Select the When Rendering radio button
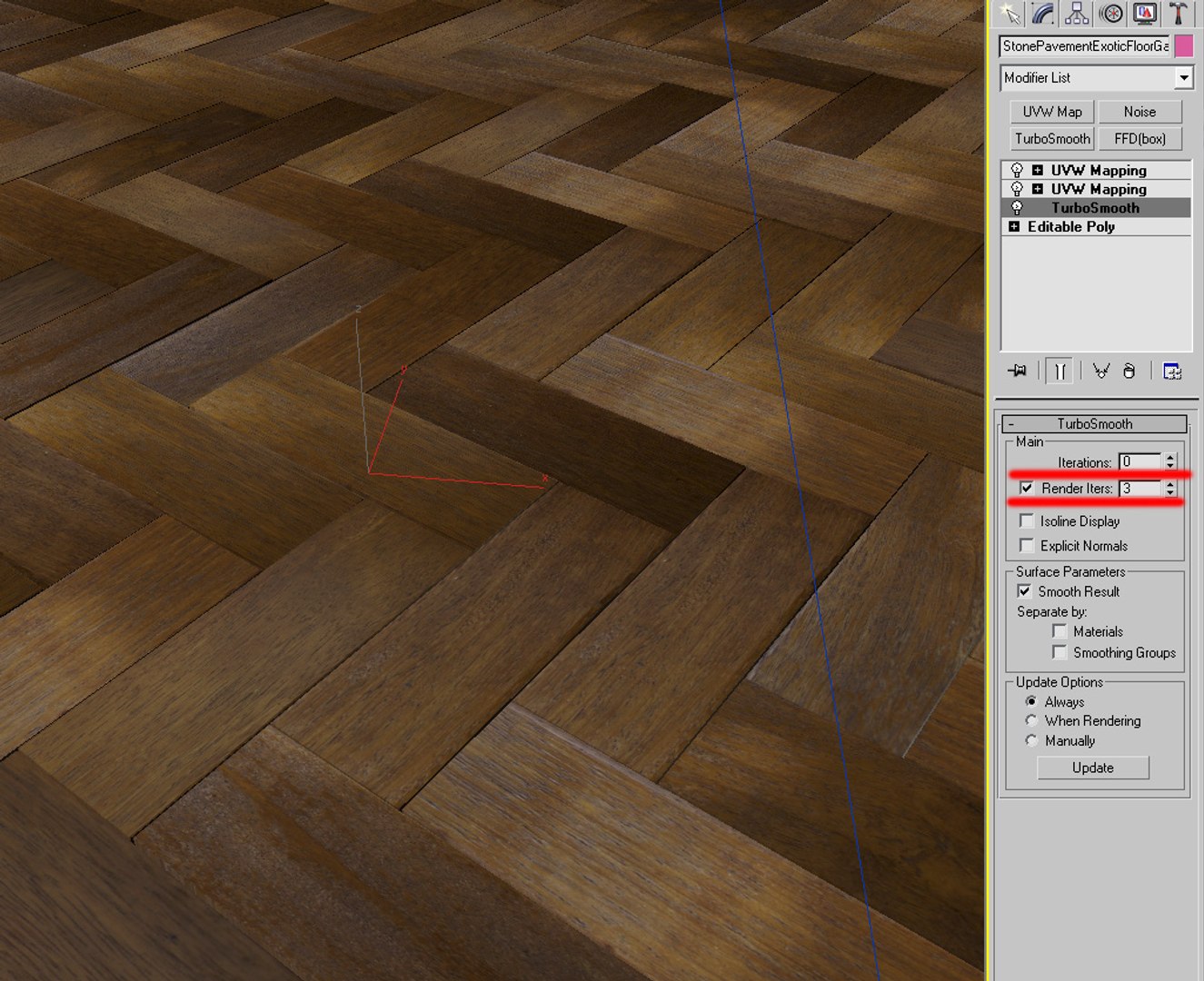Screen dimensions: 1204x981 pyautogui.click(x=1031, y=721)
